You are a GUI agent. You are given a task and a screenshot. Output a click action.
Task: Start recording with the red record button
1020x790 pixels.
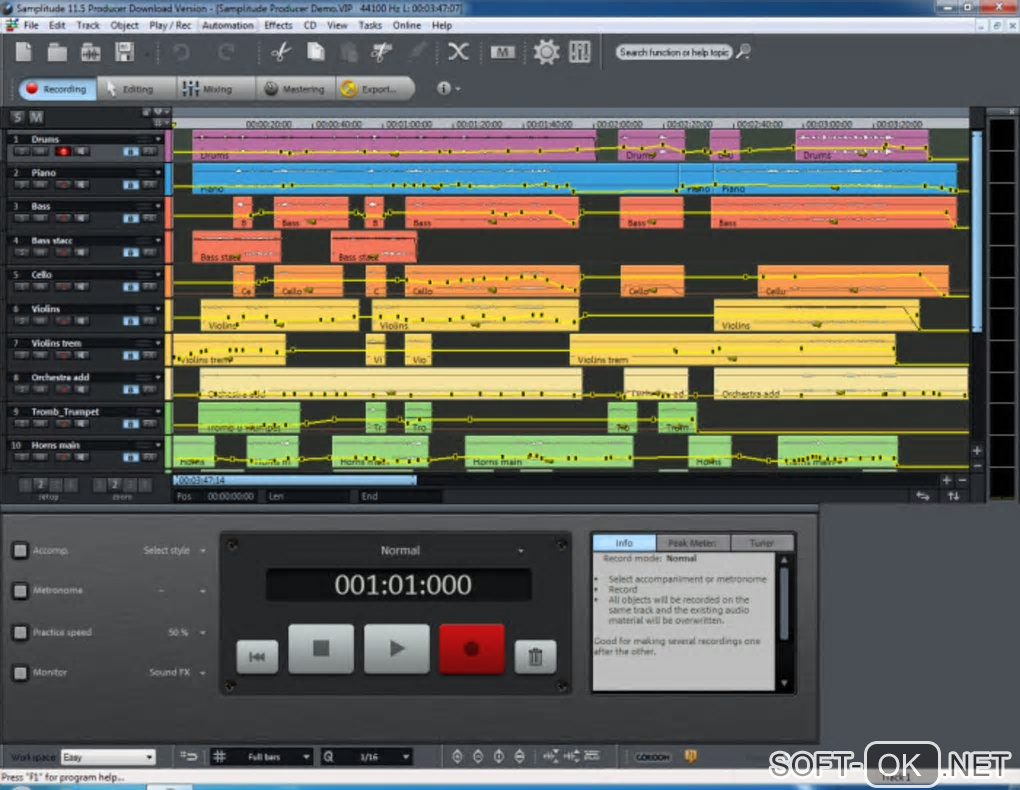pos(472,649)
